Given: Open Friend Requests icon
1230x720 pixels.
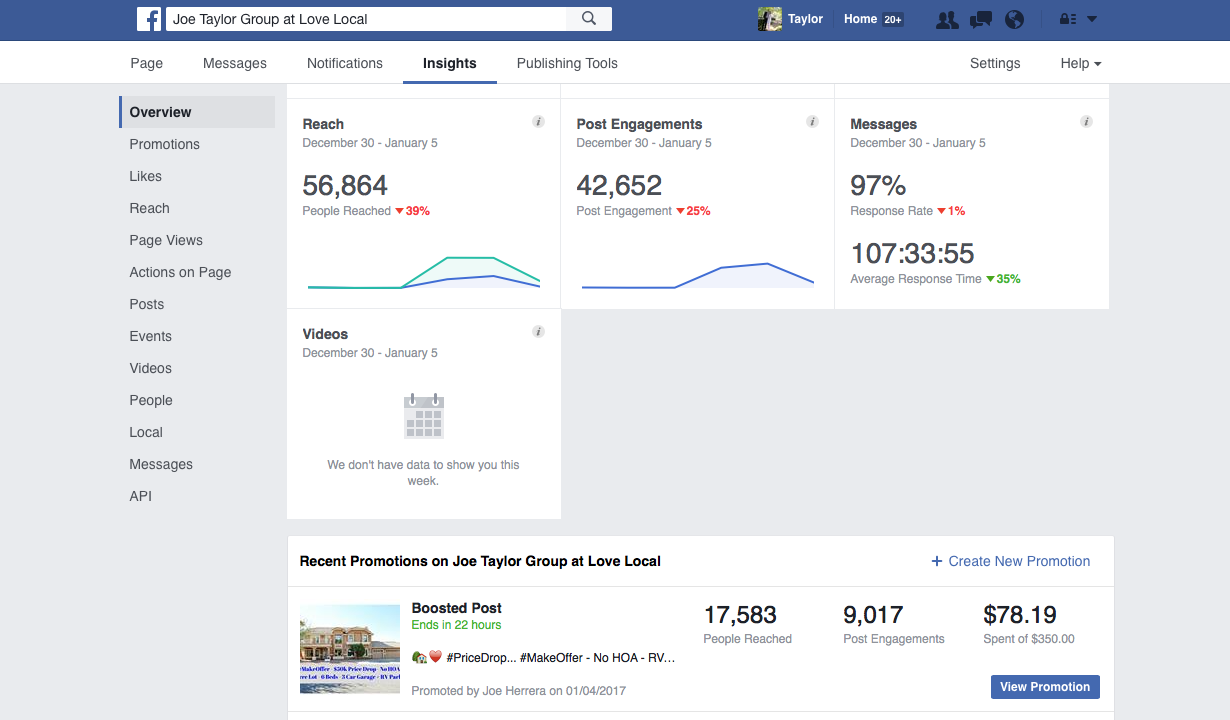Looking at the screenshot, I should pyautogui.click(x=947, y=19).
